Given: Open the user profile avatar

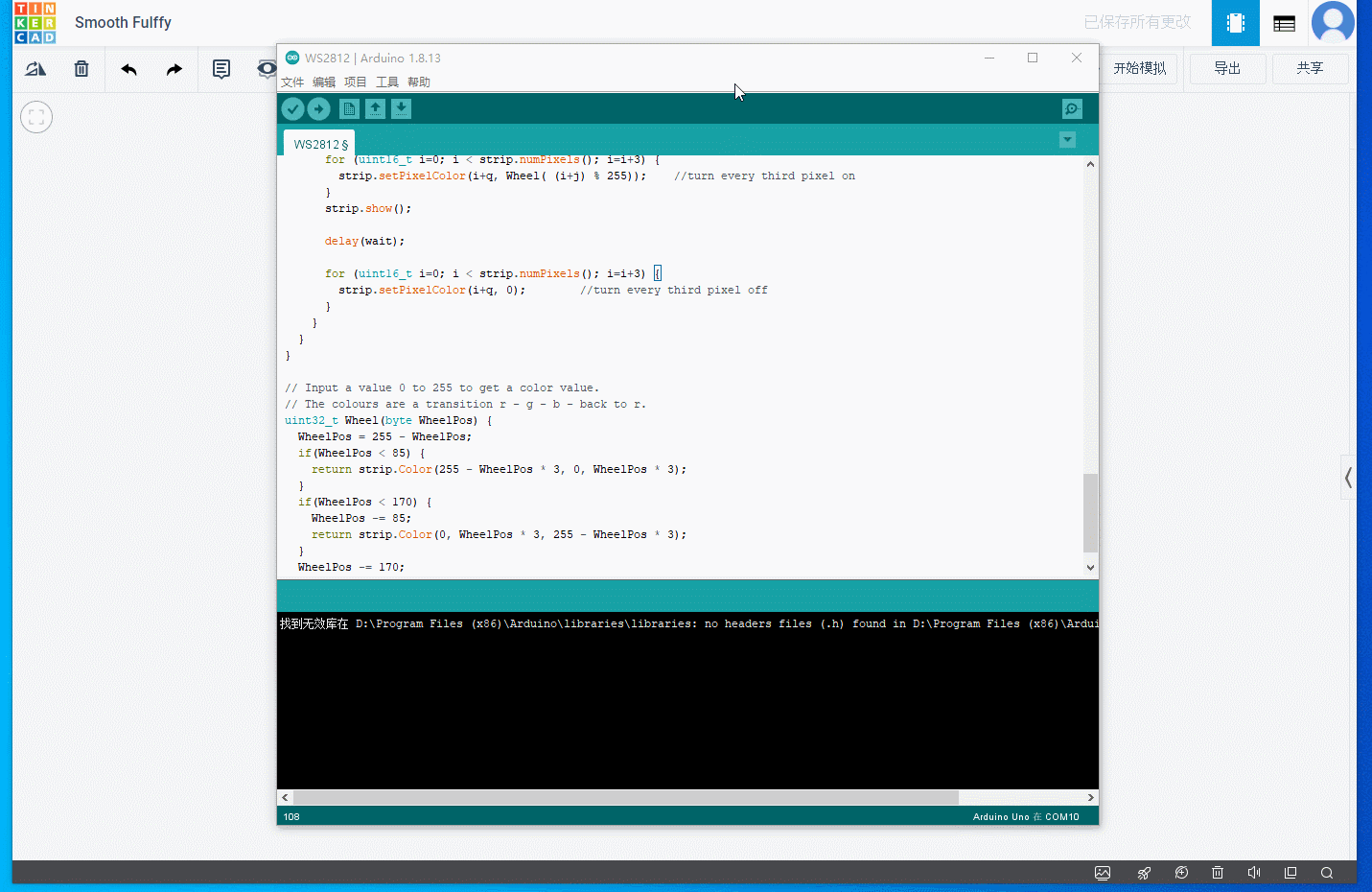Looking at the screenshot, I should click(x=1333, y=23).
